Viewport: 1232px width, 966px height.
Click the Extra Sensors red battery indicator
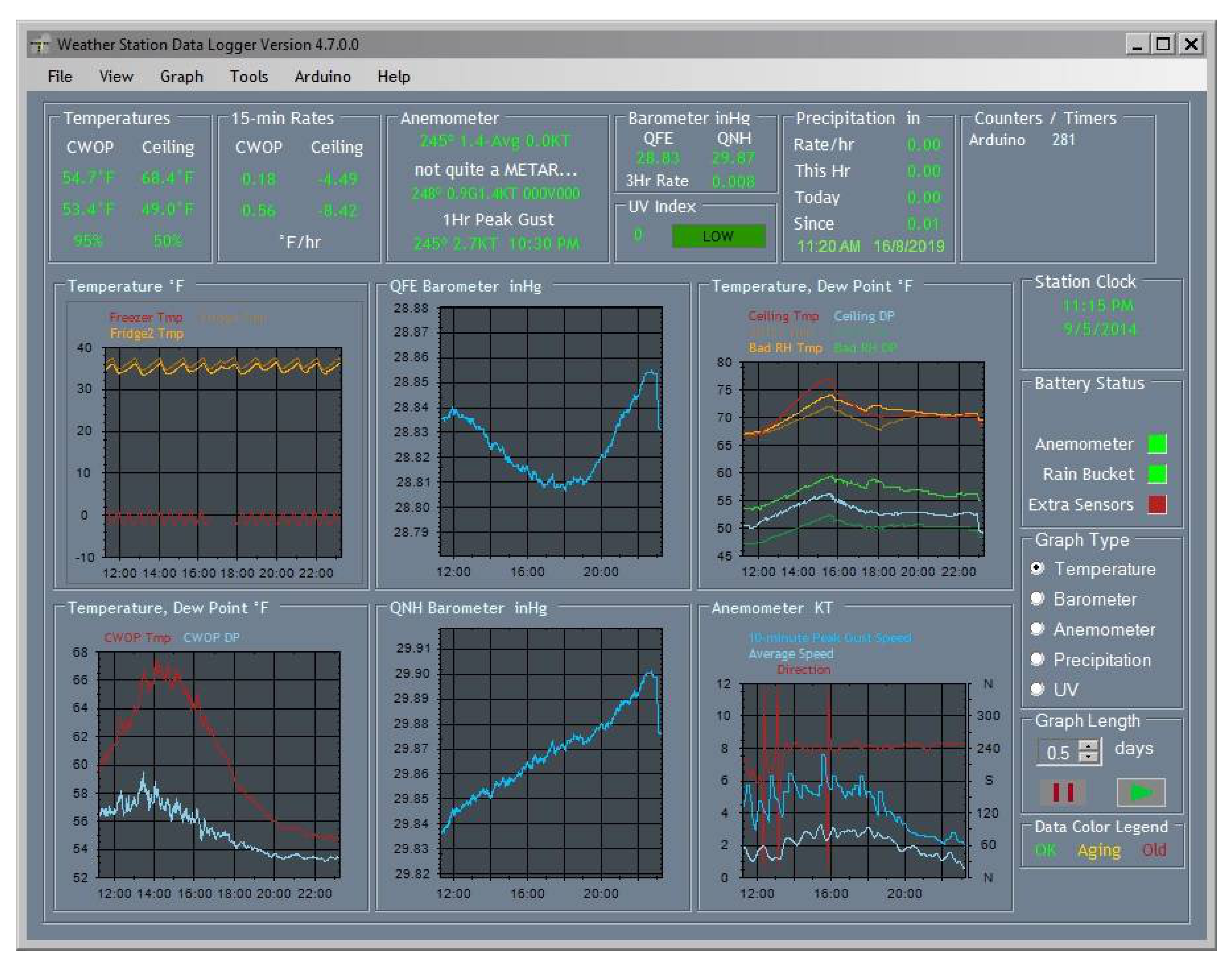[1156, 504]
